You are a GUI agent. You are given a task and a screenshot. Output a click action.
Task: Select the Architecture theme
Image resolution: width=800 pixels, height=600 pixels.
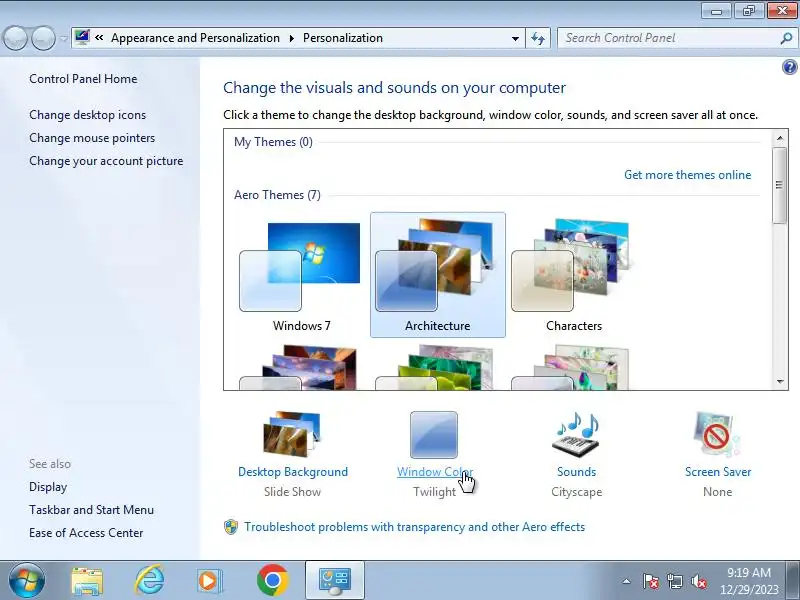[438, 276]
